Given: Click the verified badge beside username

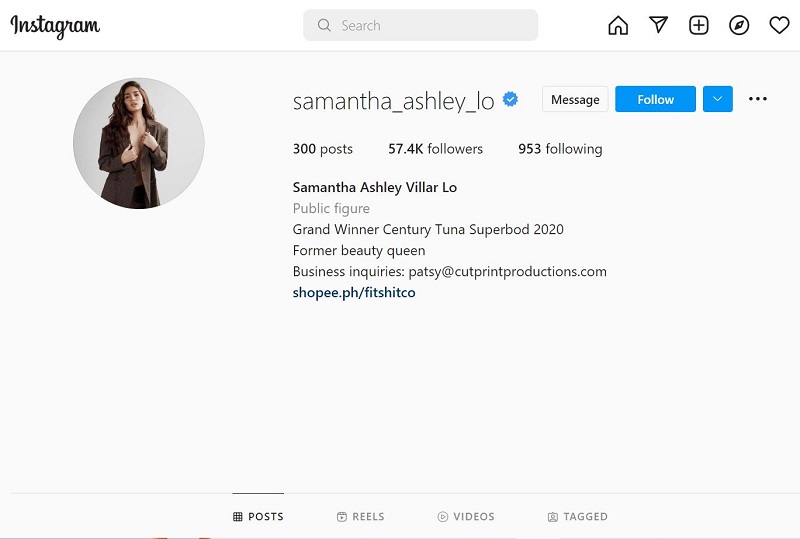Looking at the screenshot, I should click(x=510, y=99).
